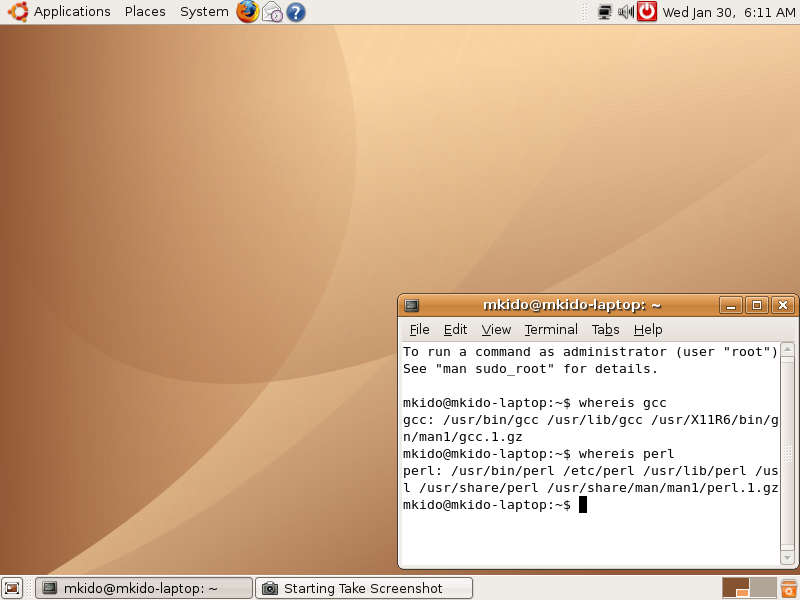Viewport: 800px width, 600px height.
Task: Click the 'See man sudo_root' text line
Action: point(531,369)
